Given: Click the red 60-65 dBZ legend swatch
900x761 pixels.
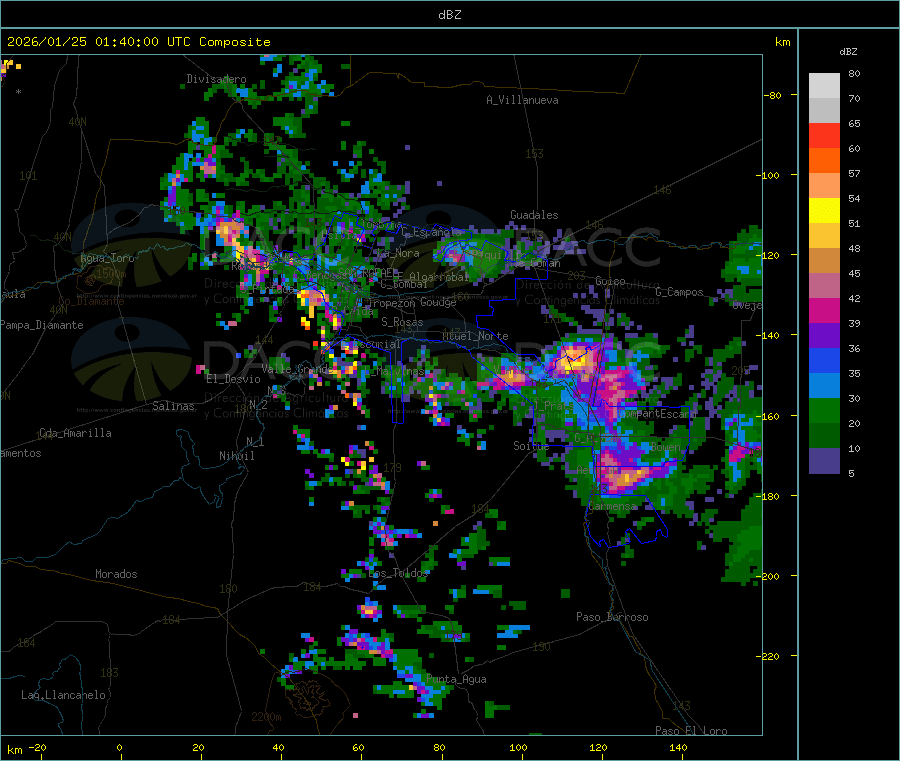Looking at the screenshot, I should (x=824, y=135).
